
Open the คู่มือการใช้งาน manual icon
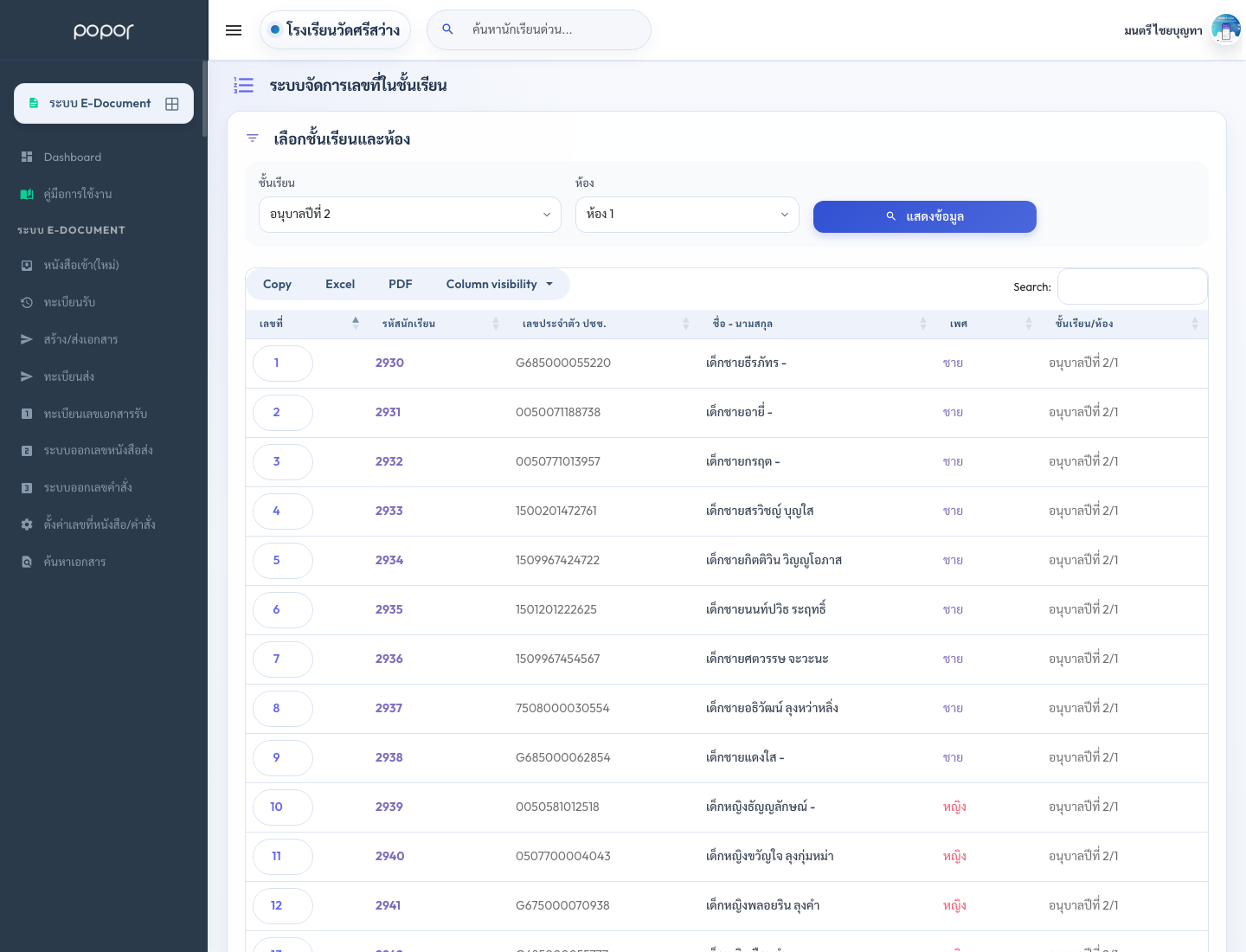[x=27, y=194]
